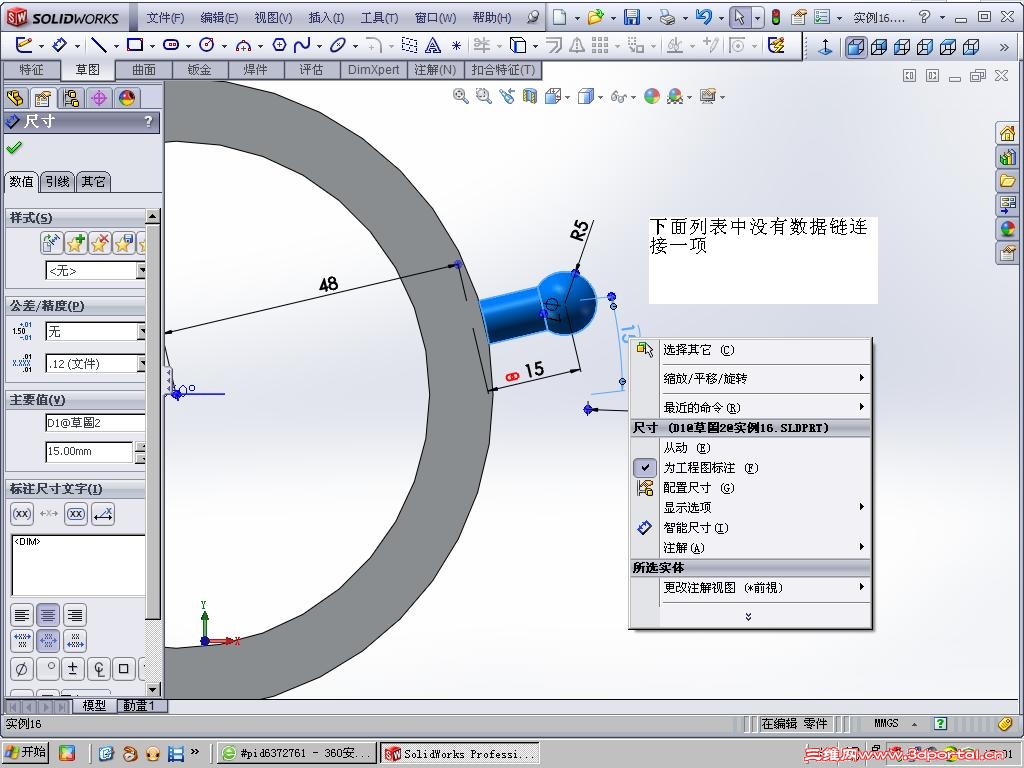Open View Orientation dropdown arrow
This screenshot has height=768, width=1024.
point(568,97)
